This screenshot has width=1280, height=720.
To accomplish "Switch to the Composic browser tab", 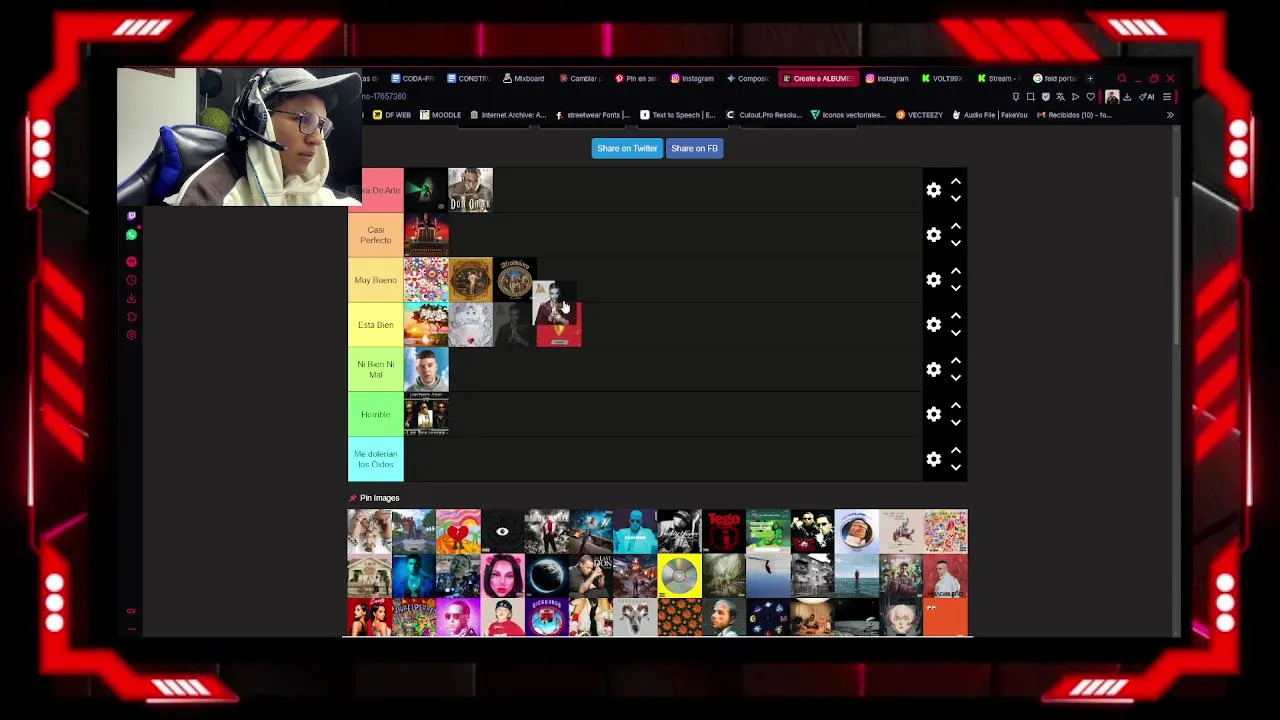I will tap(748, 78).
